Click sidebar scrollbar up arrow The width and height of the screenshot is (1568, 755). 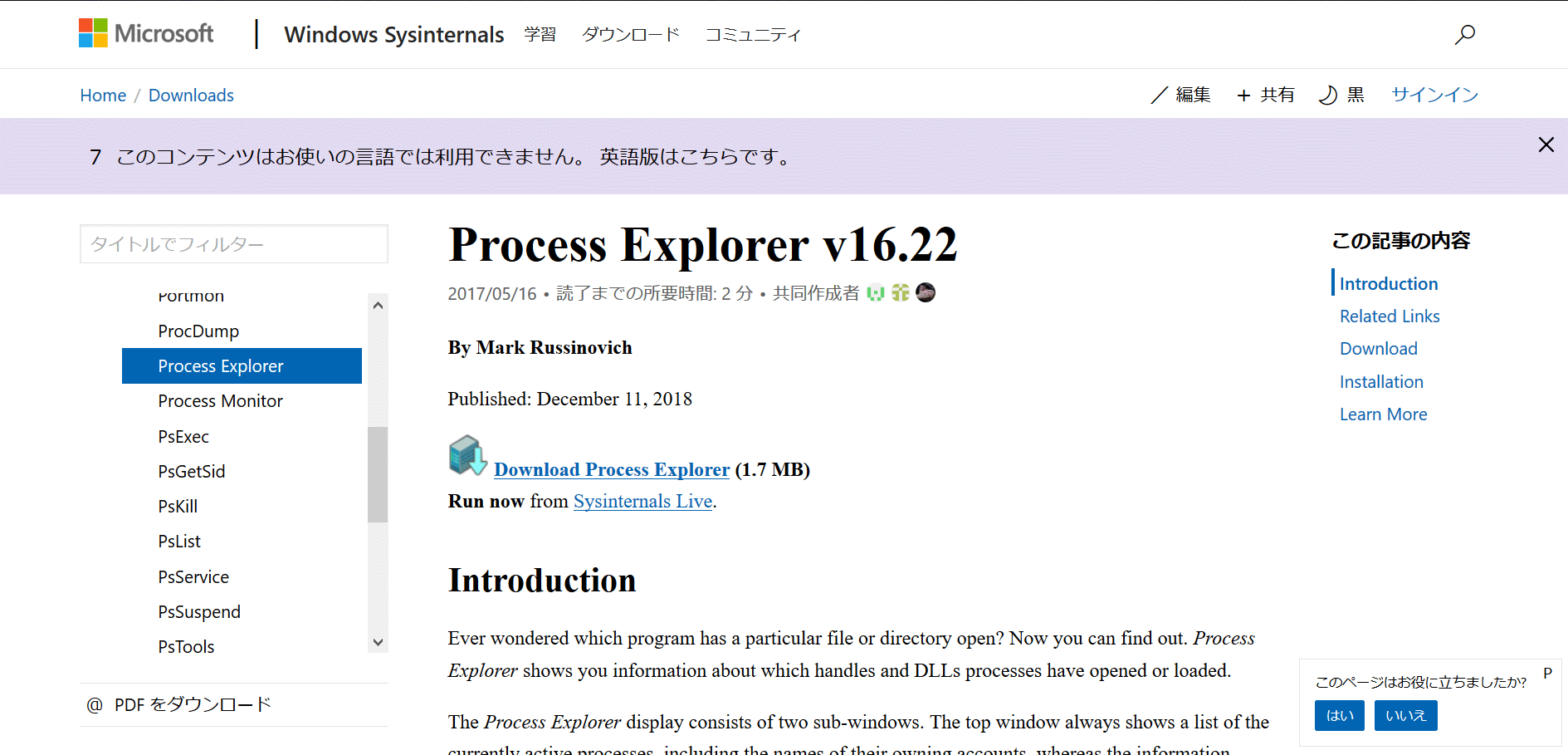tap(378, 305)
